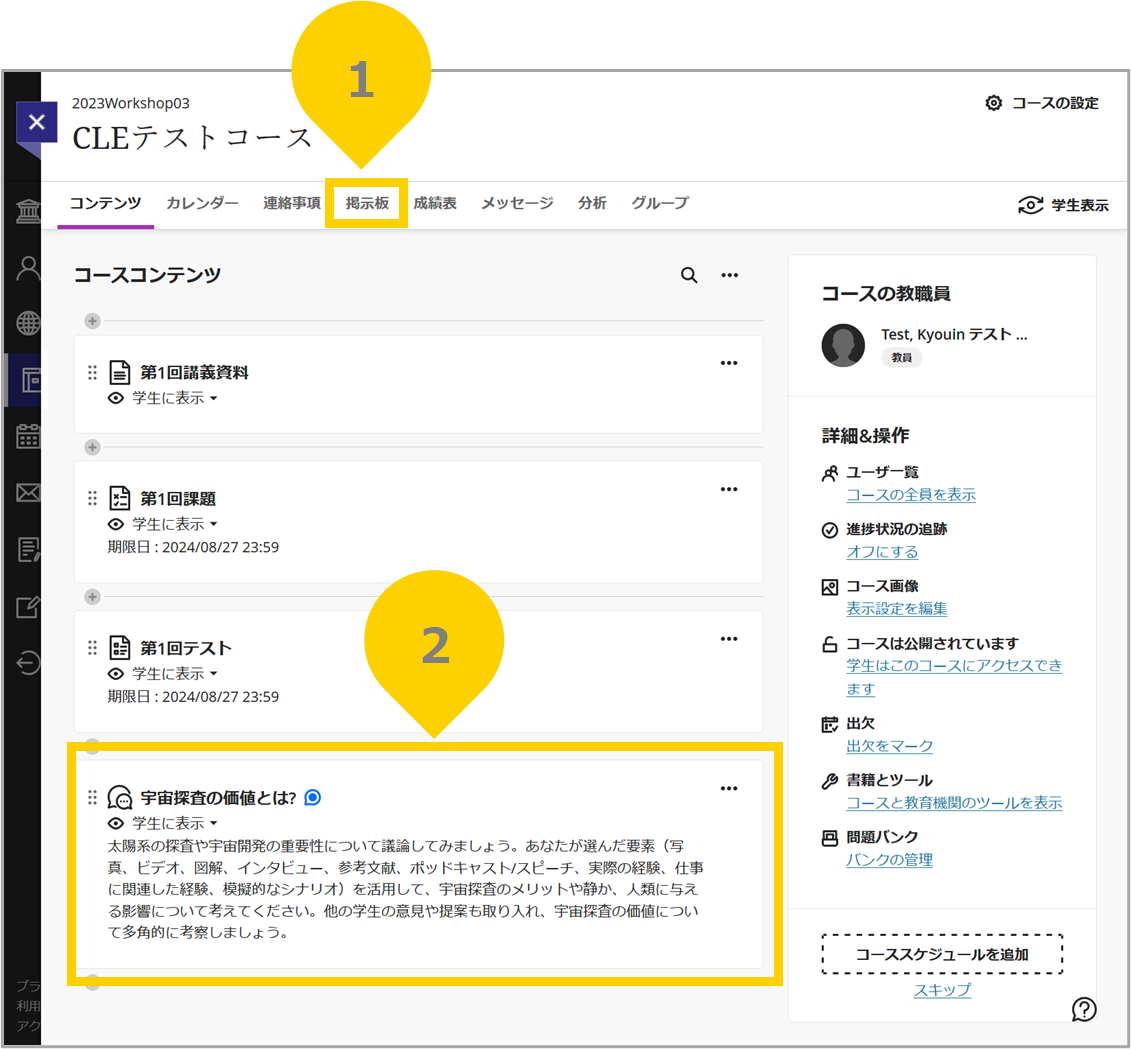The width and height of the screenshot is (1131, 1049).
Task: Select the カレンダー tab
Action: (x=202, y=203)
